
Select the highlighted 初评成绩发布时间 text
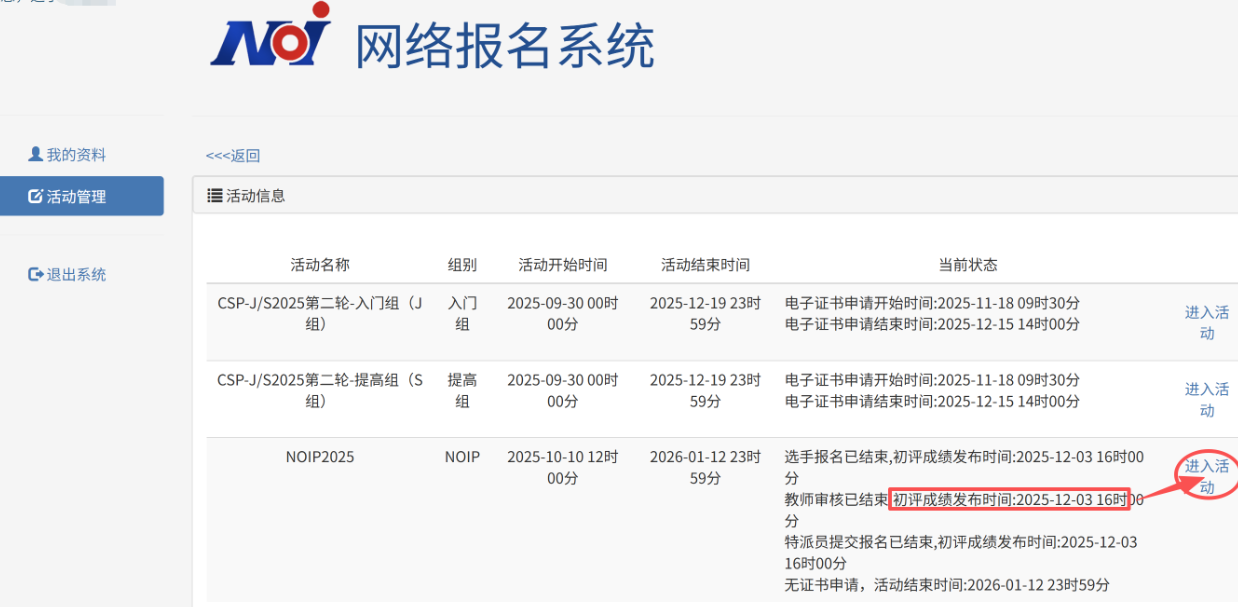click(1012, 498)
